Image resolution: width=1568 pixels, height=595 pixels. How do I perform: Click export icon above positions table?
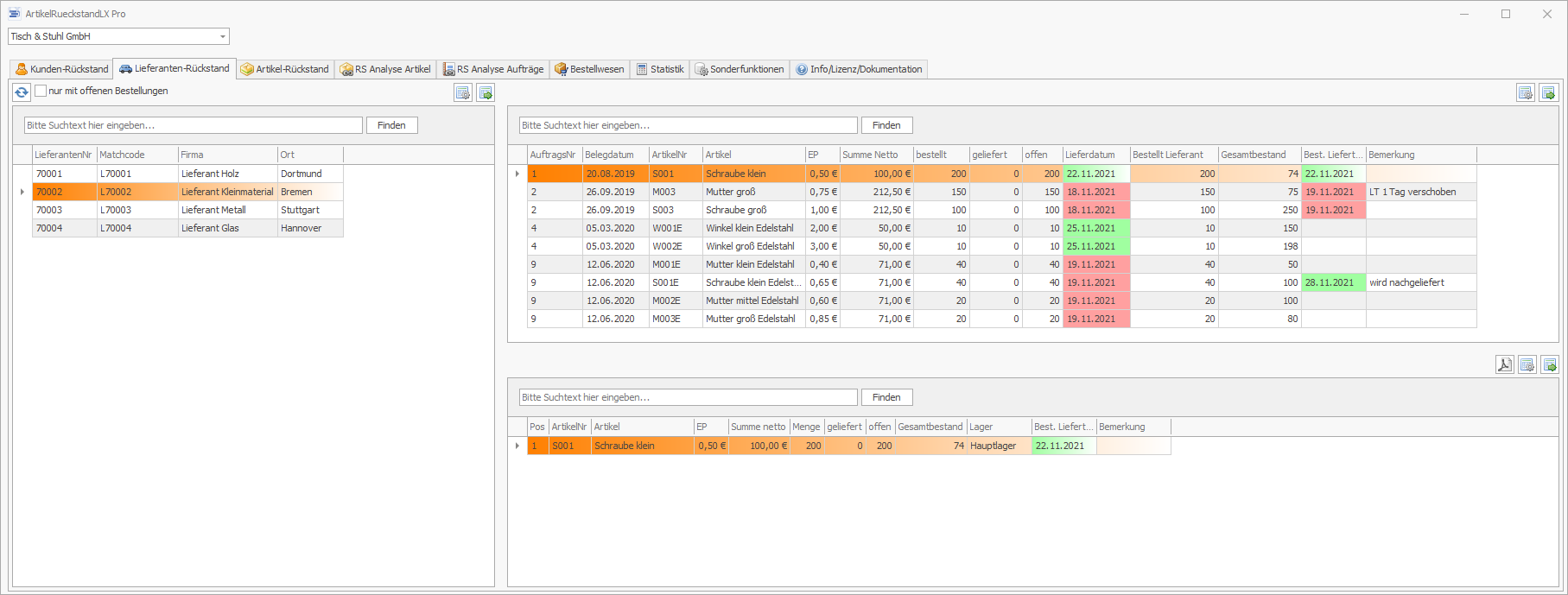[x=1549, y=364]
